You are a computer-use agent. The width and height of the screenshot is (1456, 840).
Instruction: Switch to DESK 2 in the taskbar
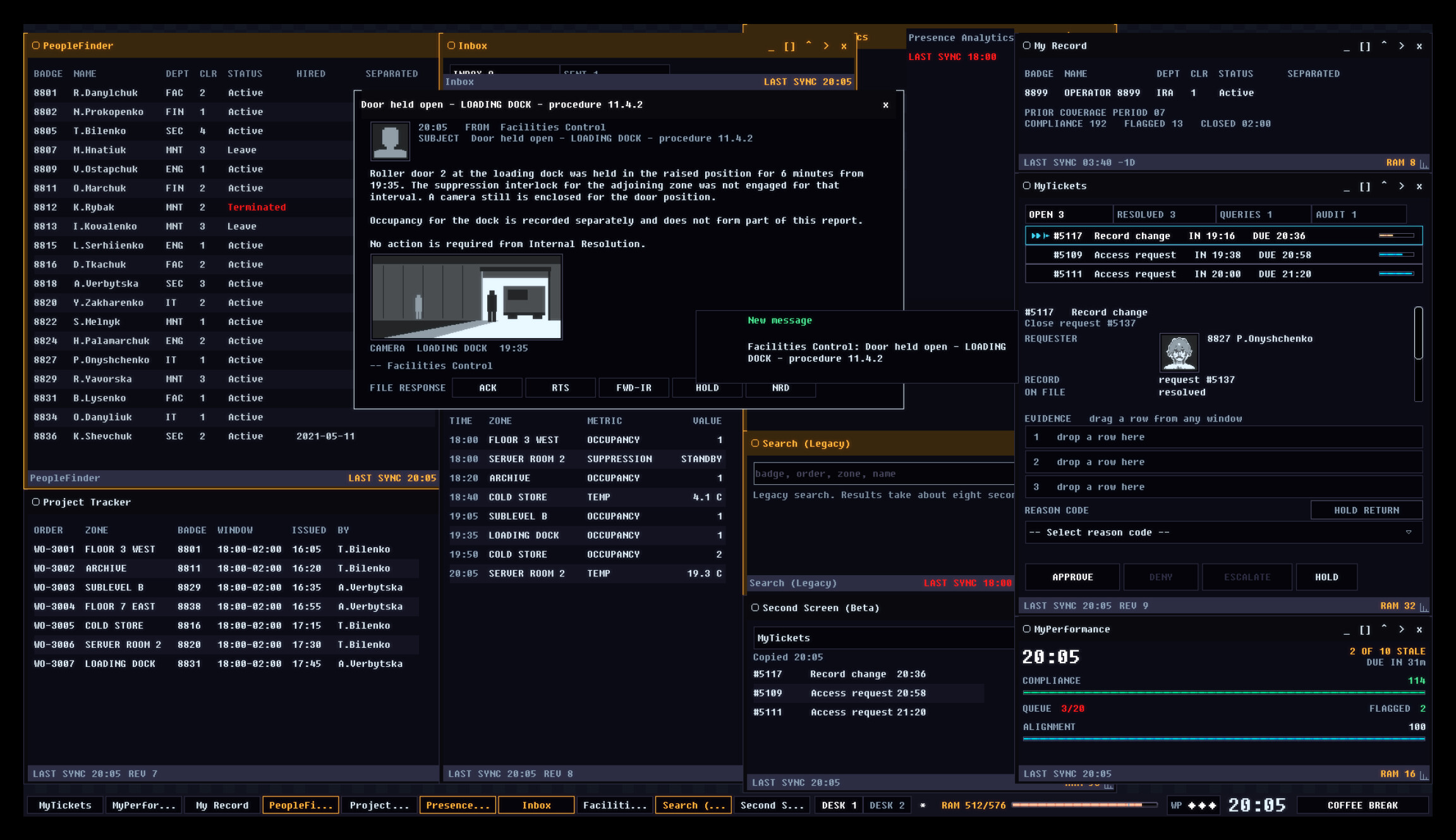click(x=887, y=805)
